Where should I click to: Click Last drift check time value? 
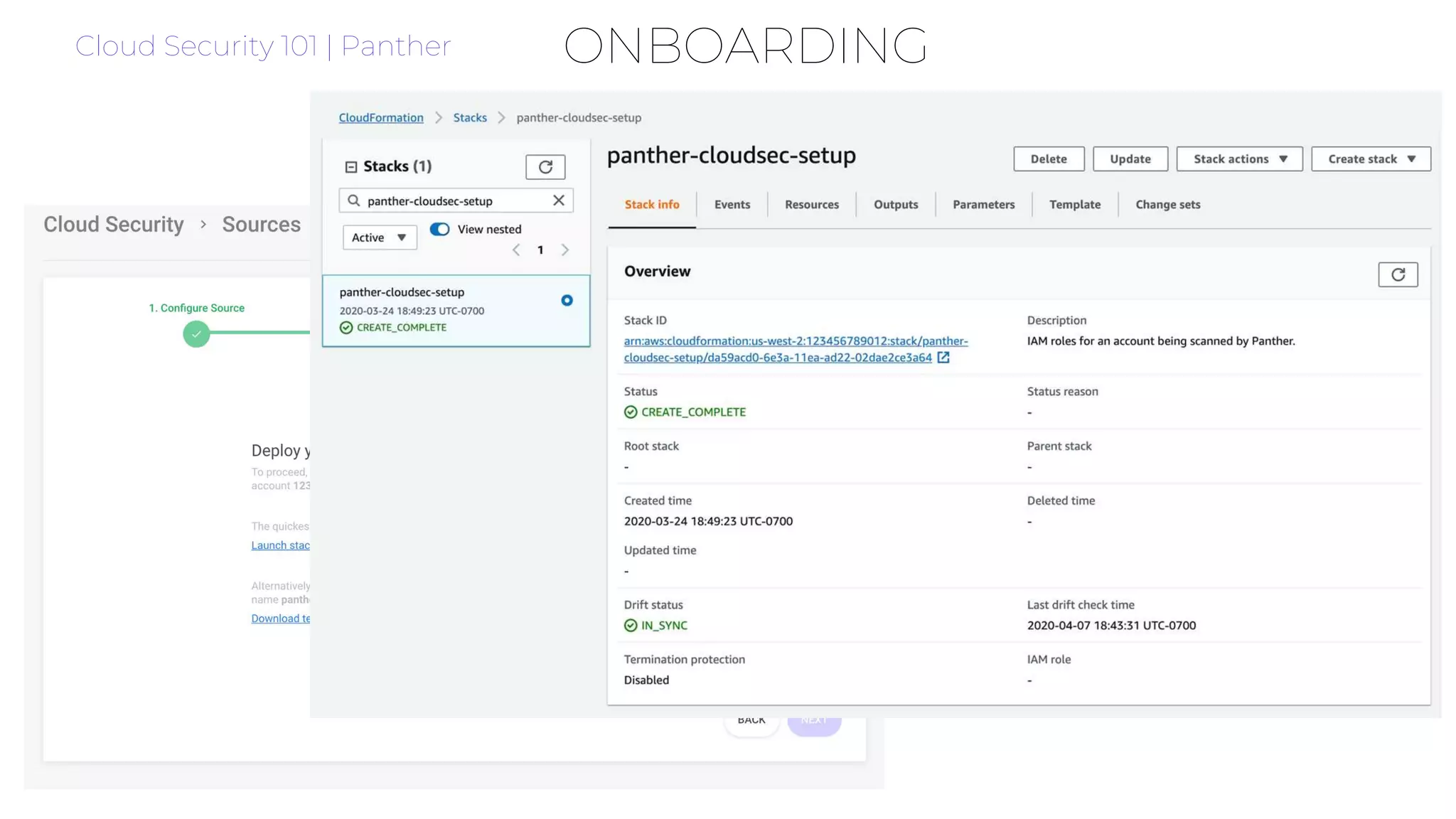click(1111, 626)
